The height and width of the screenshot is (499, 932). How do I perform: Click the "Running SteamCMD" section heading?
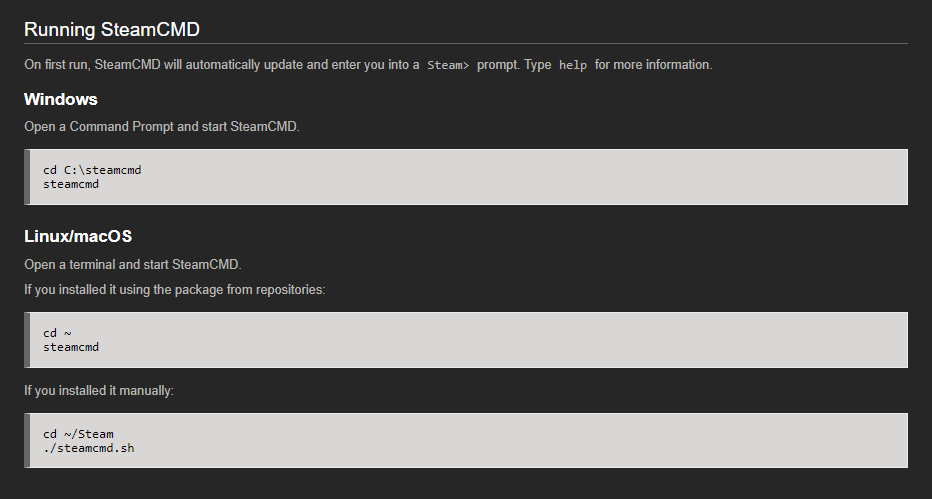click(x=112, y=30)
